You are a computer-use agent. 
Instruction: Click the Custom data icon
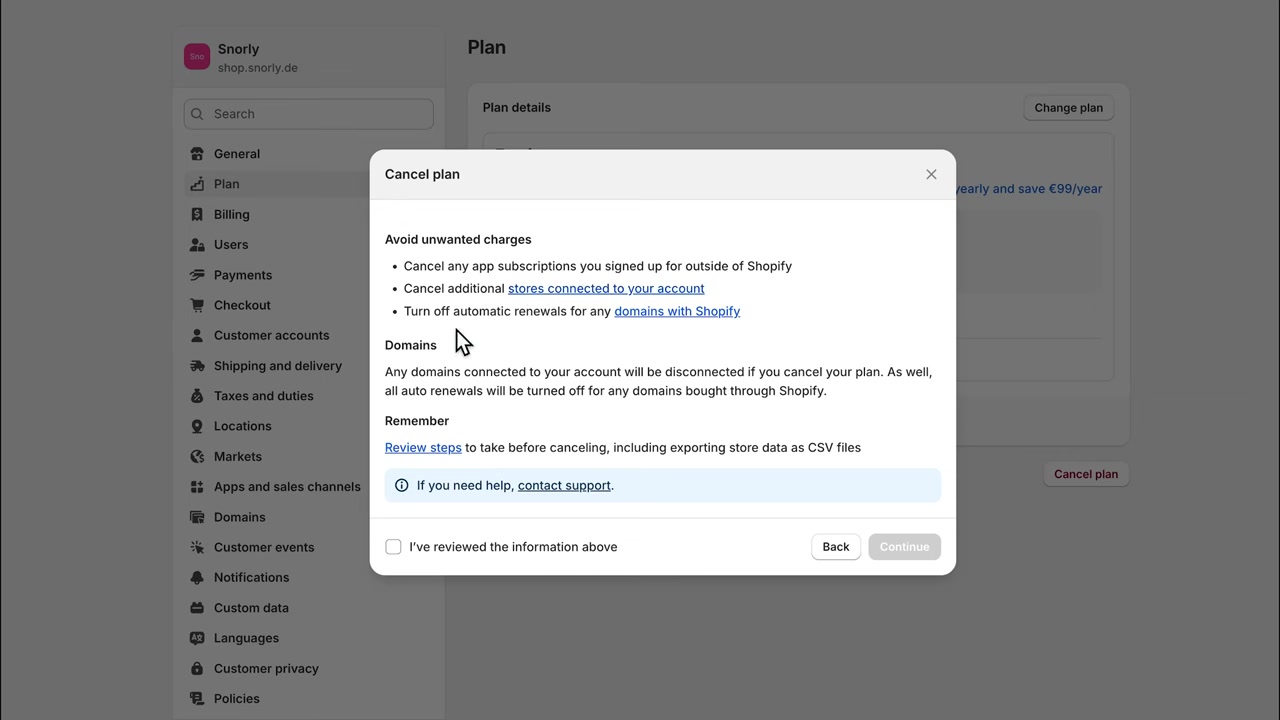pos(197,608)
